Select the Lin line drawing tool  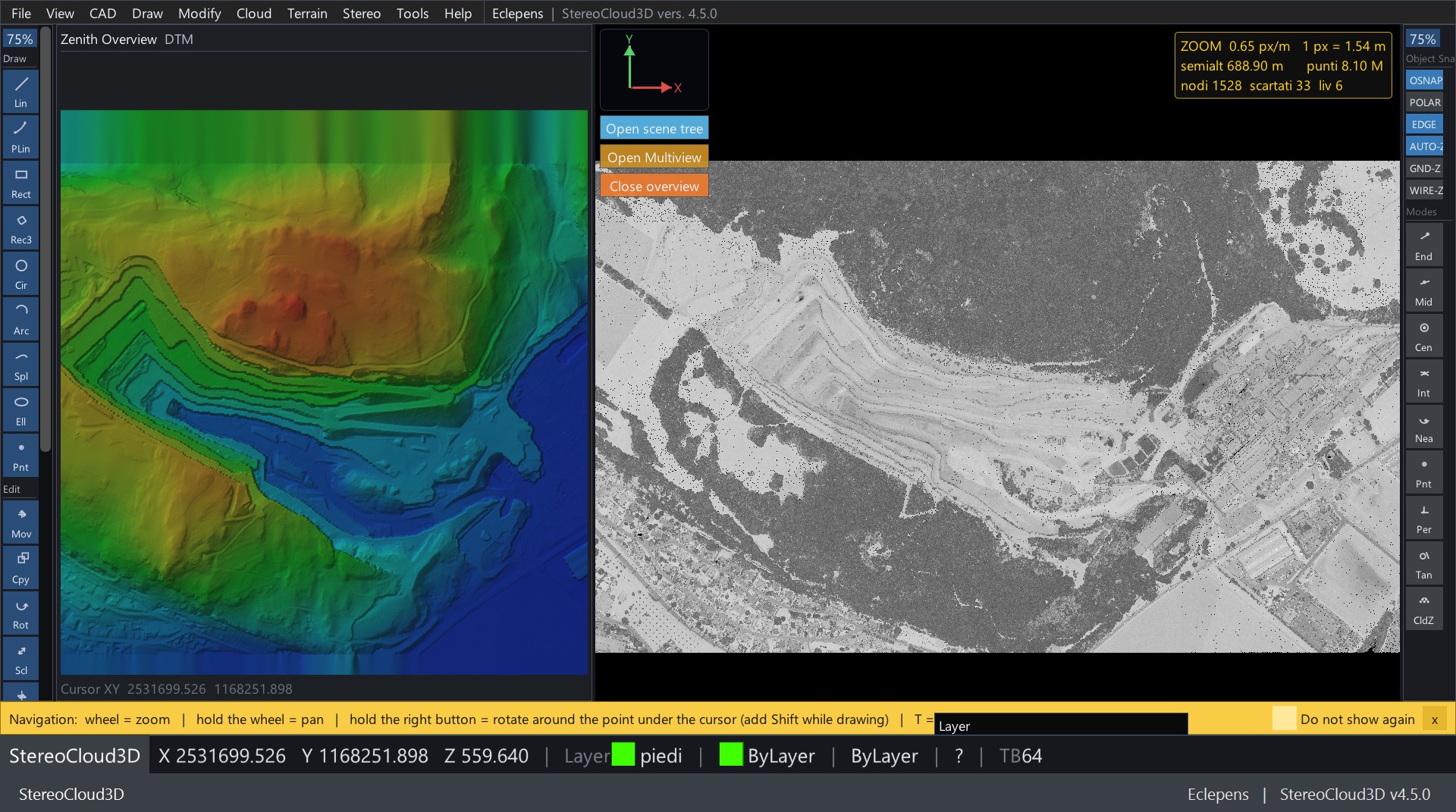[x=20, y=91]
